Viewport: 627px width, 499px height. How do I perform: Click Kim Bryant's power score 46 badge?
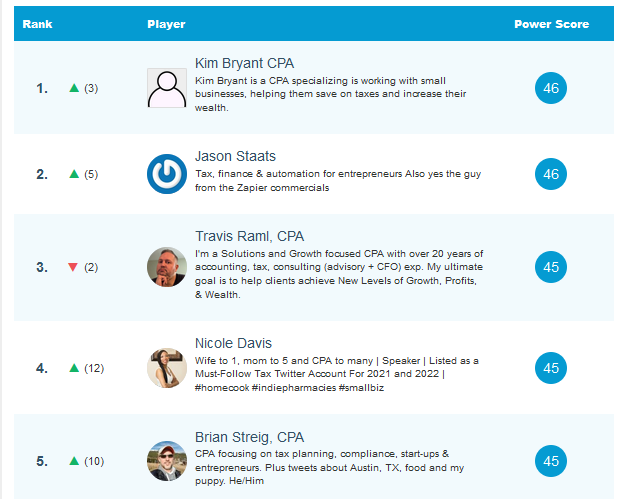(551, 88)
